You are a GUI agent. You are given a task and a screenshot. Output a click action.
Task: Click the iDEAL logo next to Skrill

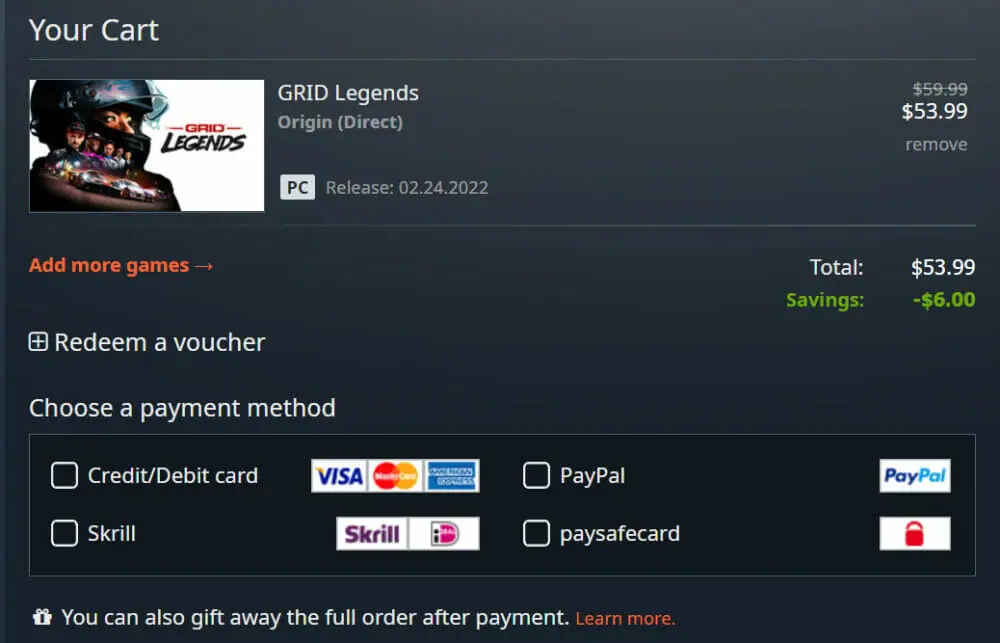tap(445, 533)
